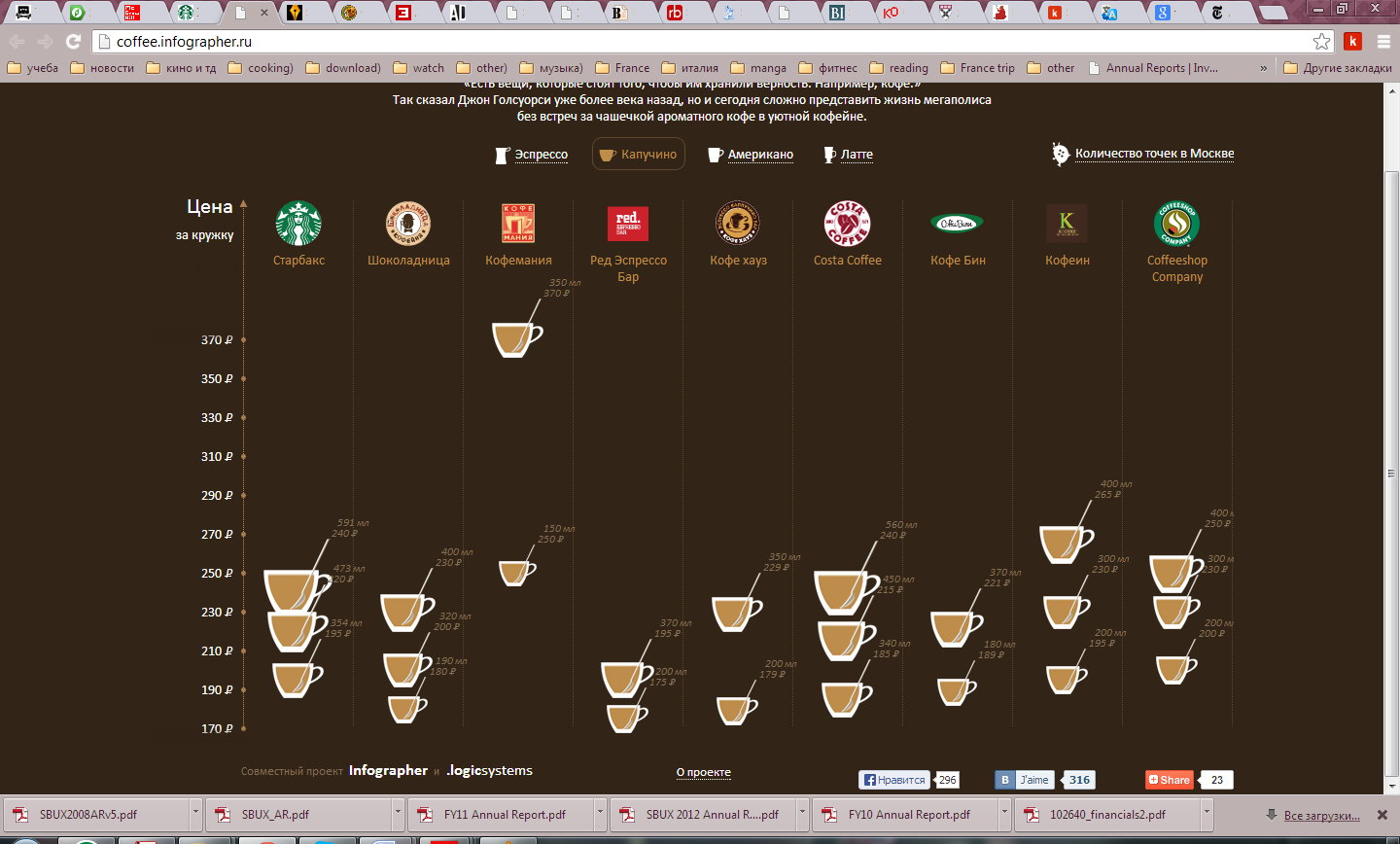This screenshot has width=1400, height=844.
Task: Click the Costa Coffee logo
Action: (x=848, y=224)
